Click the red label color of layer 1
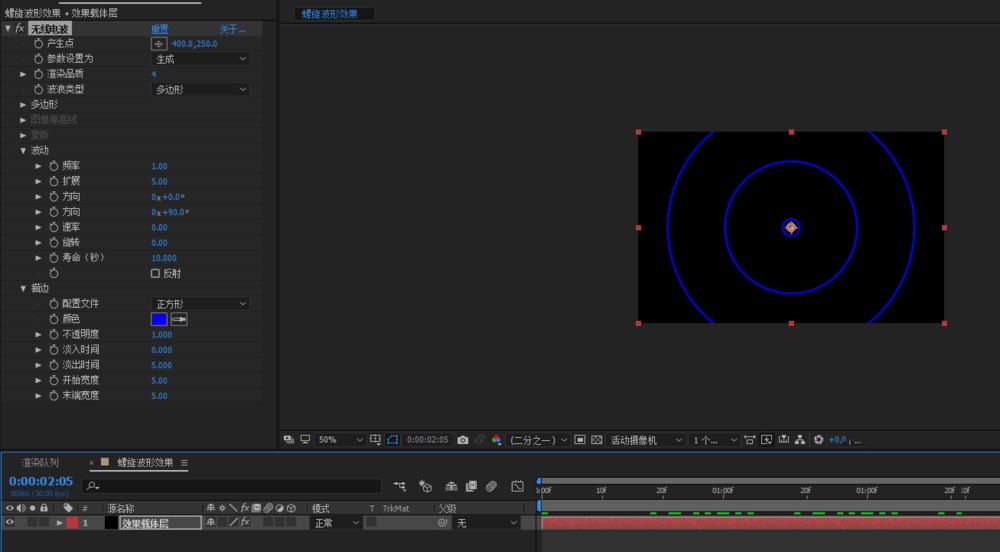 [x=72, y=522]
